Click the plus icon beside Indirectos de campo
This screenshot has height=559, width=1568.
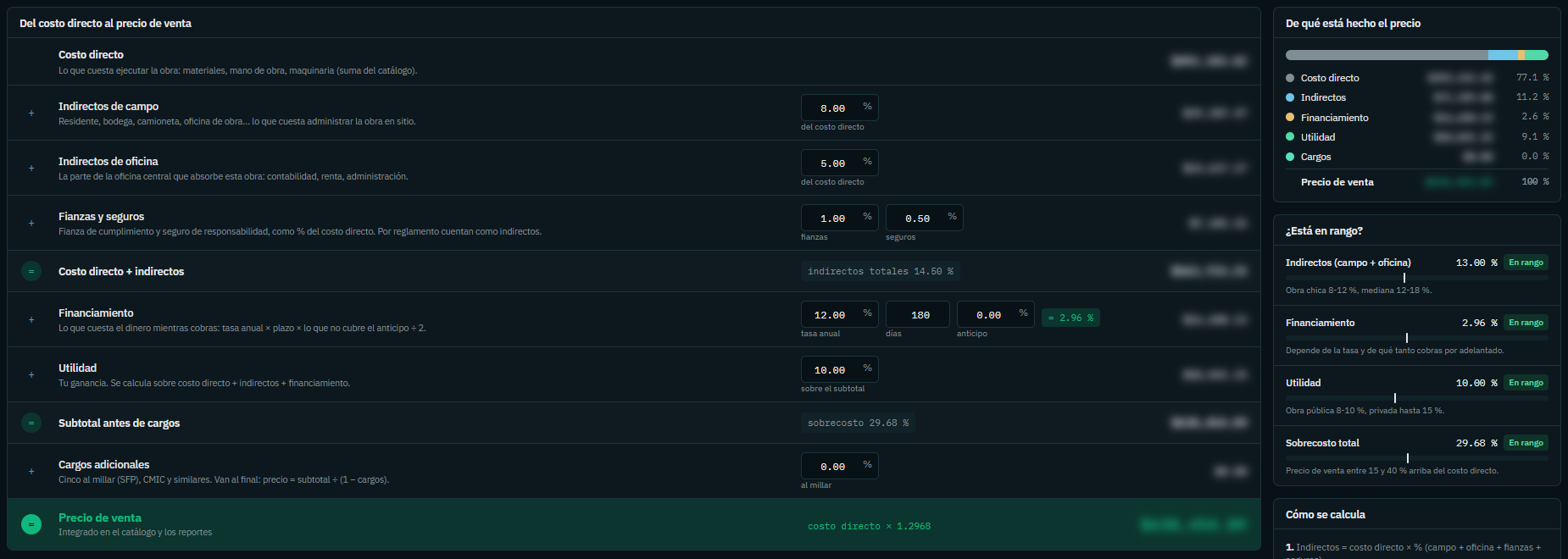pyautogui.click(x=31, y=113)
